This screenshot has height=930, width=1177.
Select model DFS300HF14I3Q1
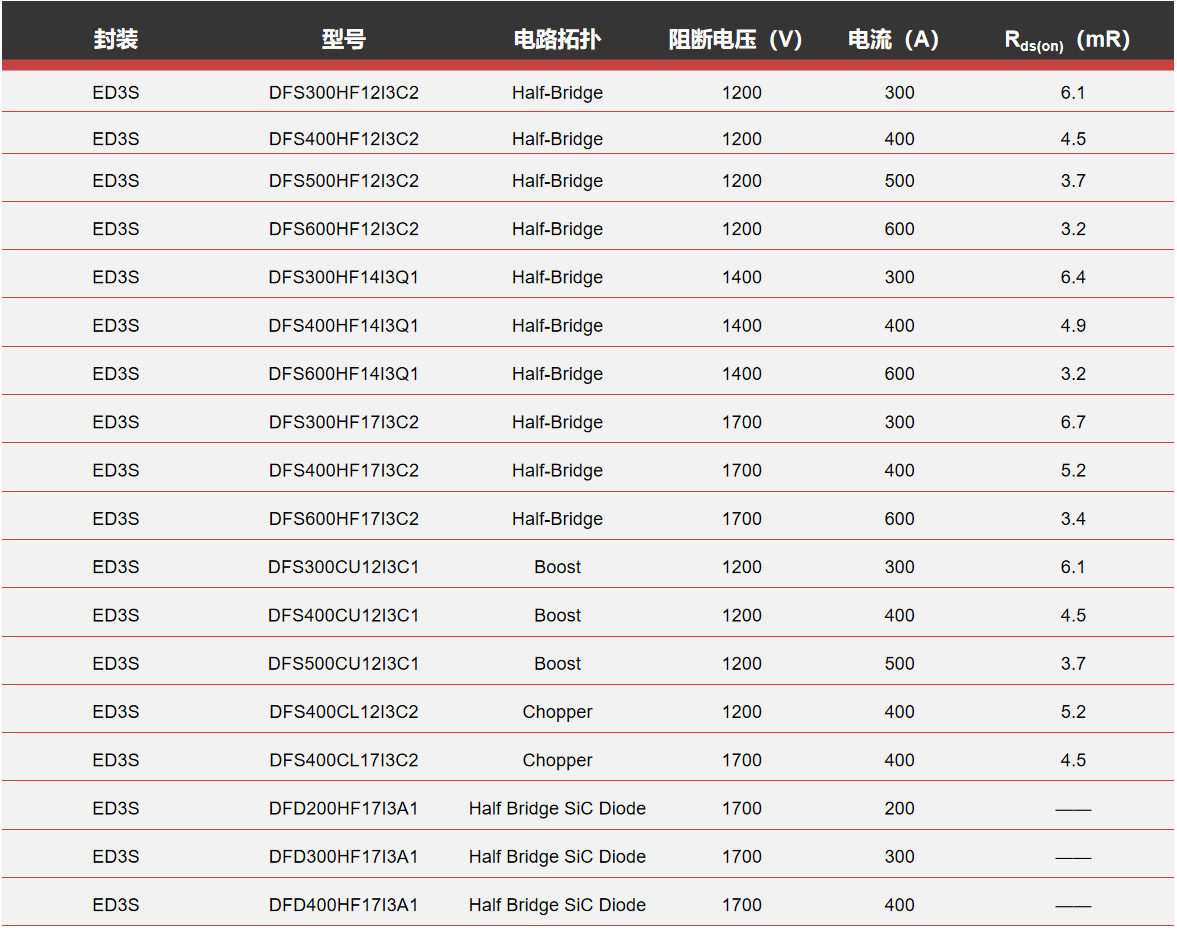click(344, 277)
